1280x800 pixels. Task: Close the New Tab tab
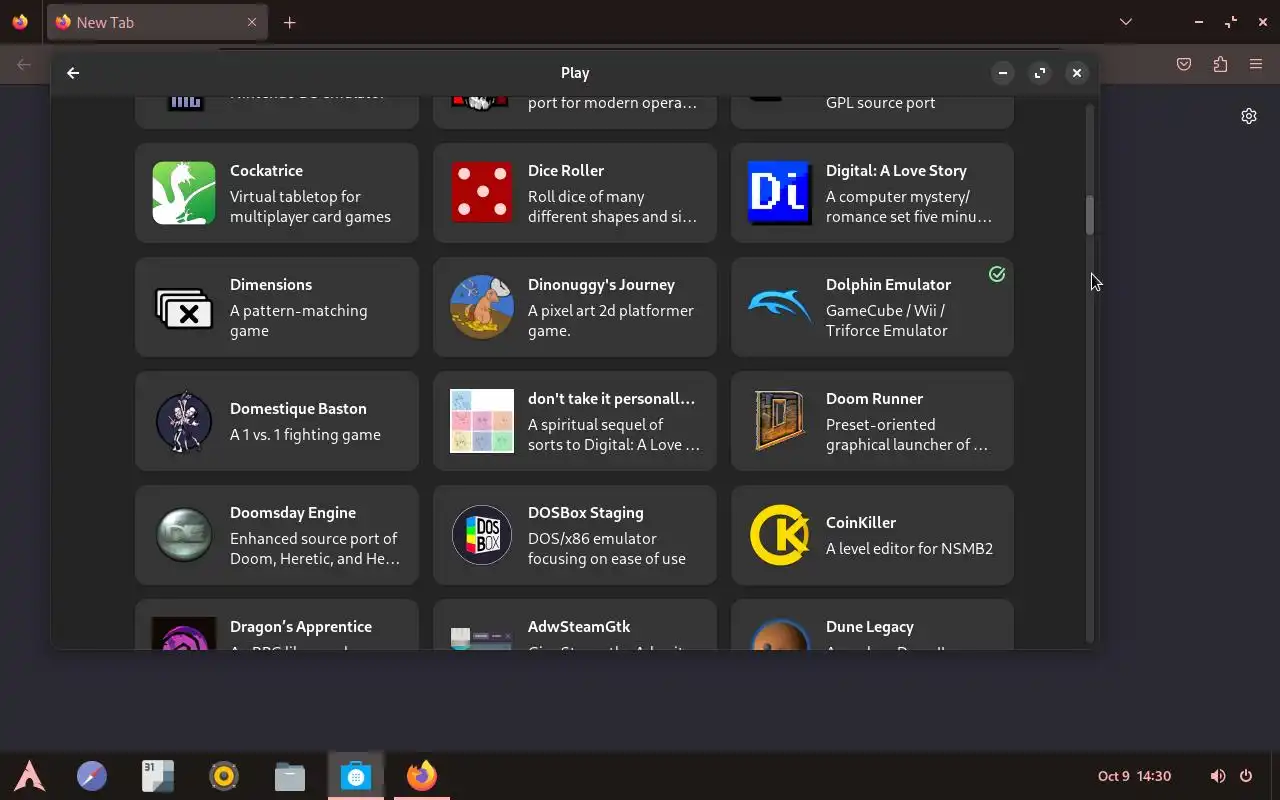point(252,22)
